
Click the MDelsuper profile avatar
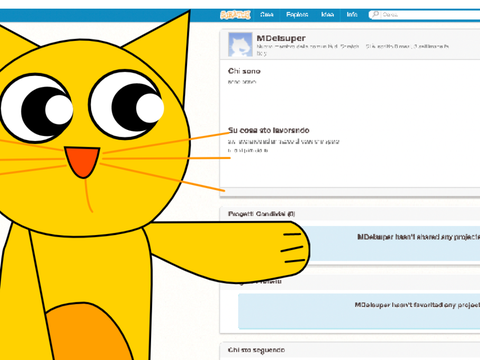pyautogui.click(x=240, y=45)
